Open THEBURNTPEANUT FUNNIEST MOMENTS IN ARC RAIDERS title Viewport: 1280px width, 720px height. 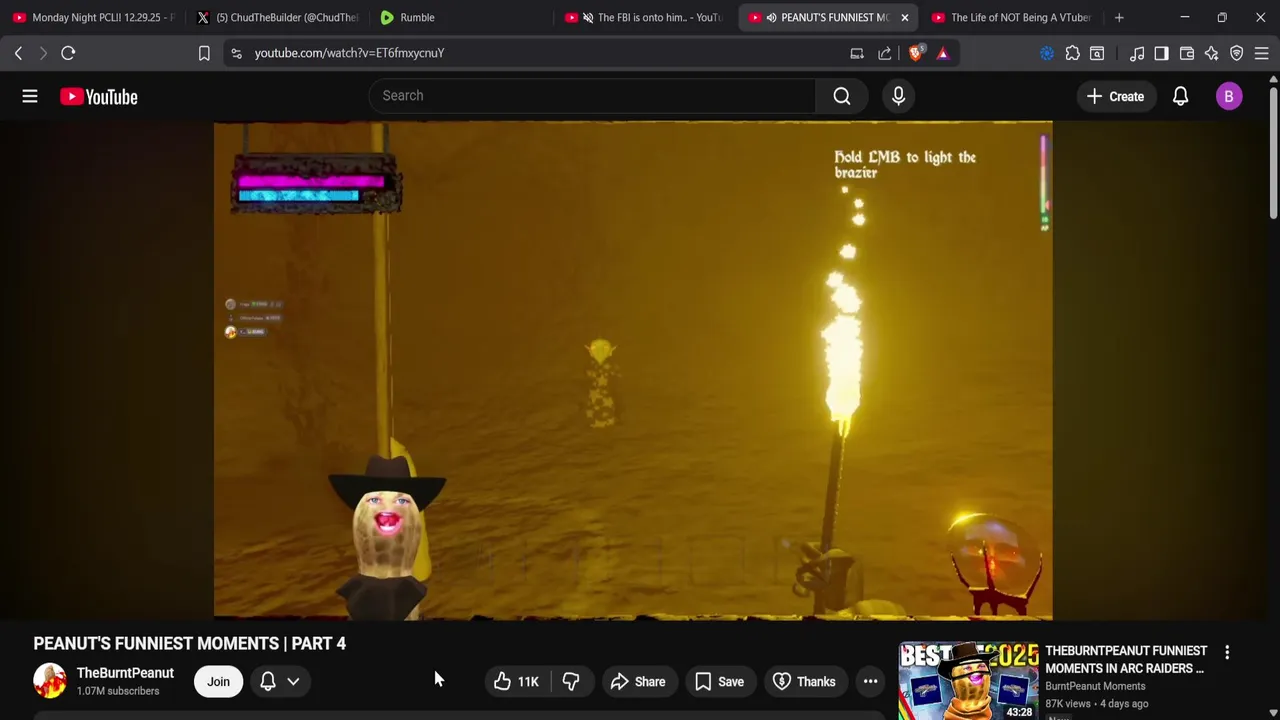click(1126, 659)
